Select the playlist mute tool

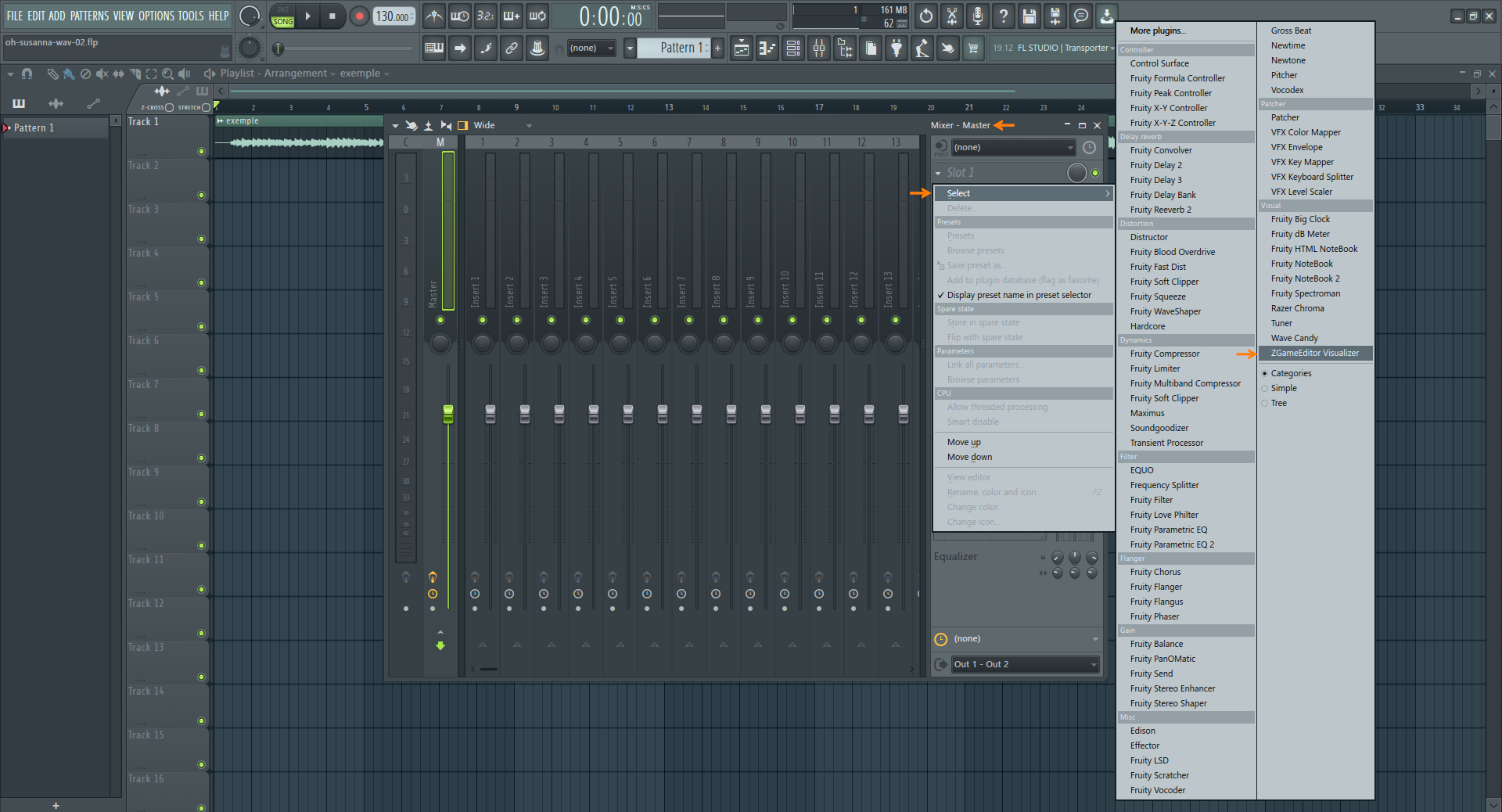102,74
